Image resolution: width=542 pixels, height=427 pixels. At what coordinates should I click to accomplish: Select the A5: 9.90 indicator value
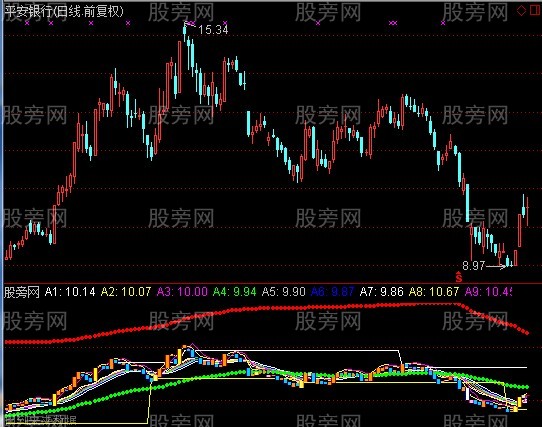pos(283,292)
